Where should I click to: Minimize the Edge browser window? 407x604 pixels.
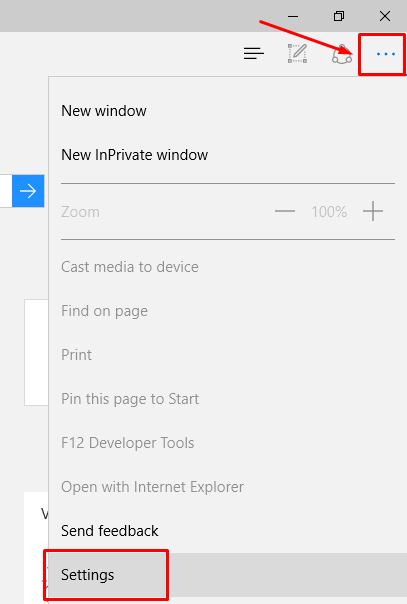pyautogui.click(x=293, y=16)
